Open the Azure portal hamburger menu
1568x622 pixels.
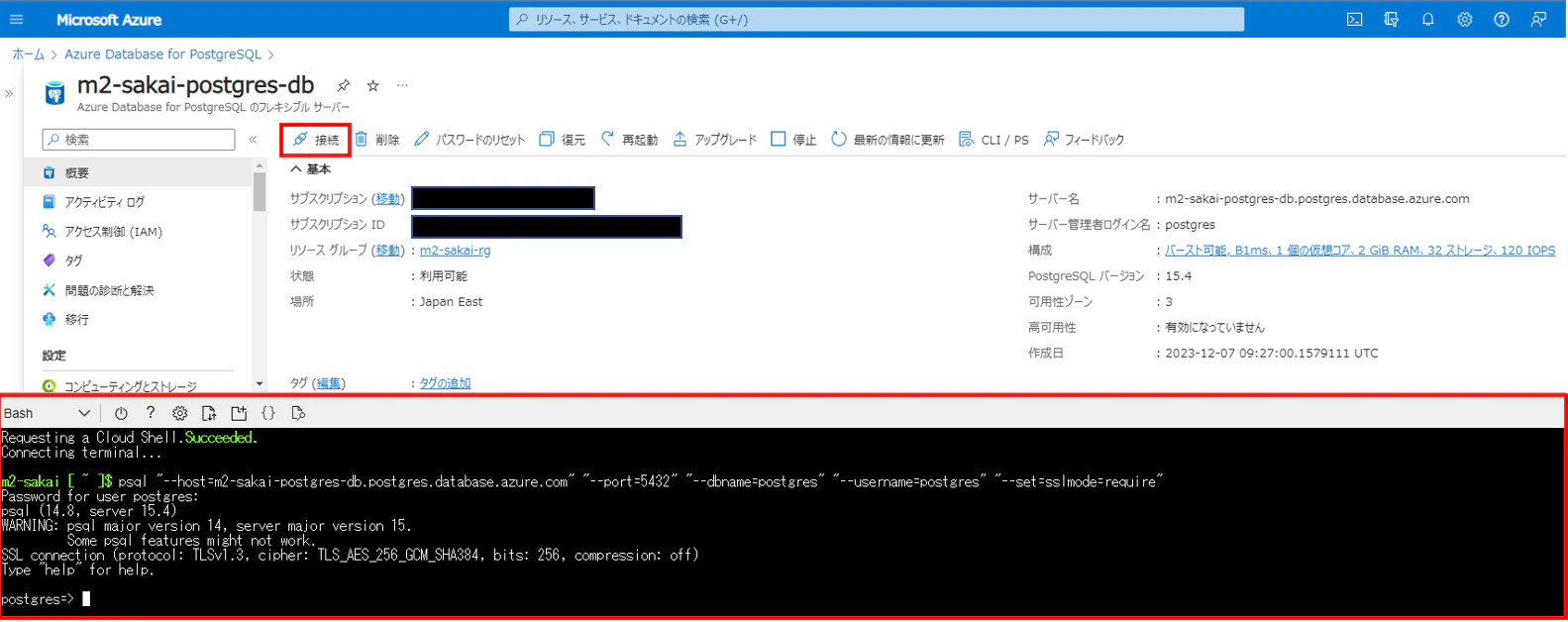click(x=17, y=20)
